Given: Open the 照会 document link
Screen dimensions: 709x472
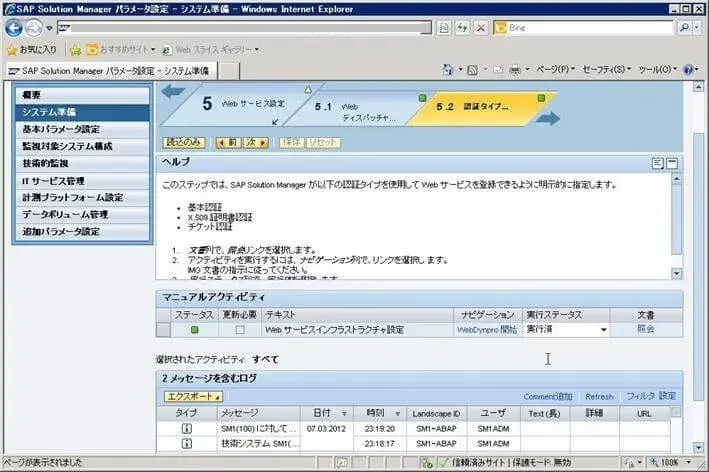Looking at the screenshot, I should tap(646, 329).
